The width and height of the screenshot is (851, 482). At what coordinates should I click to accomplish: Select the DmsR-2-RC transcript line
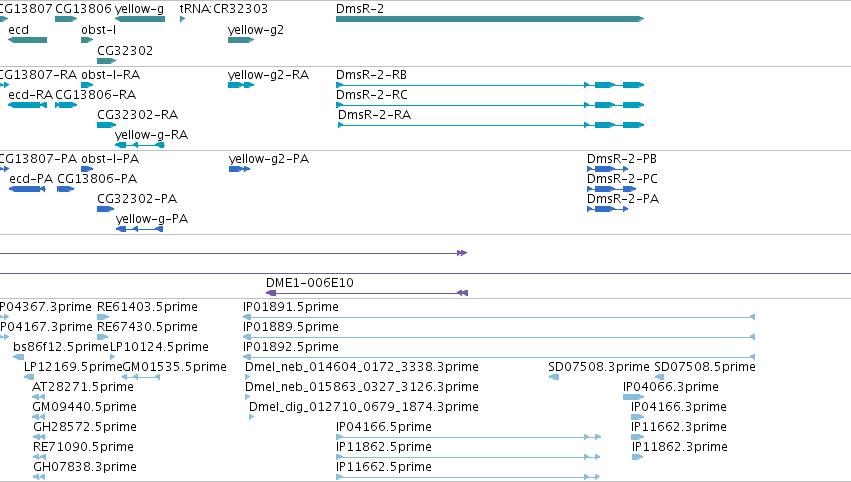(490, 105)
